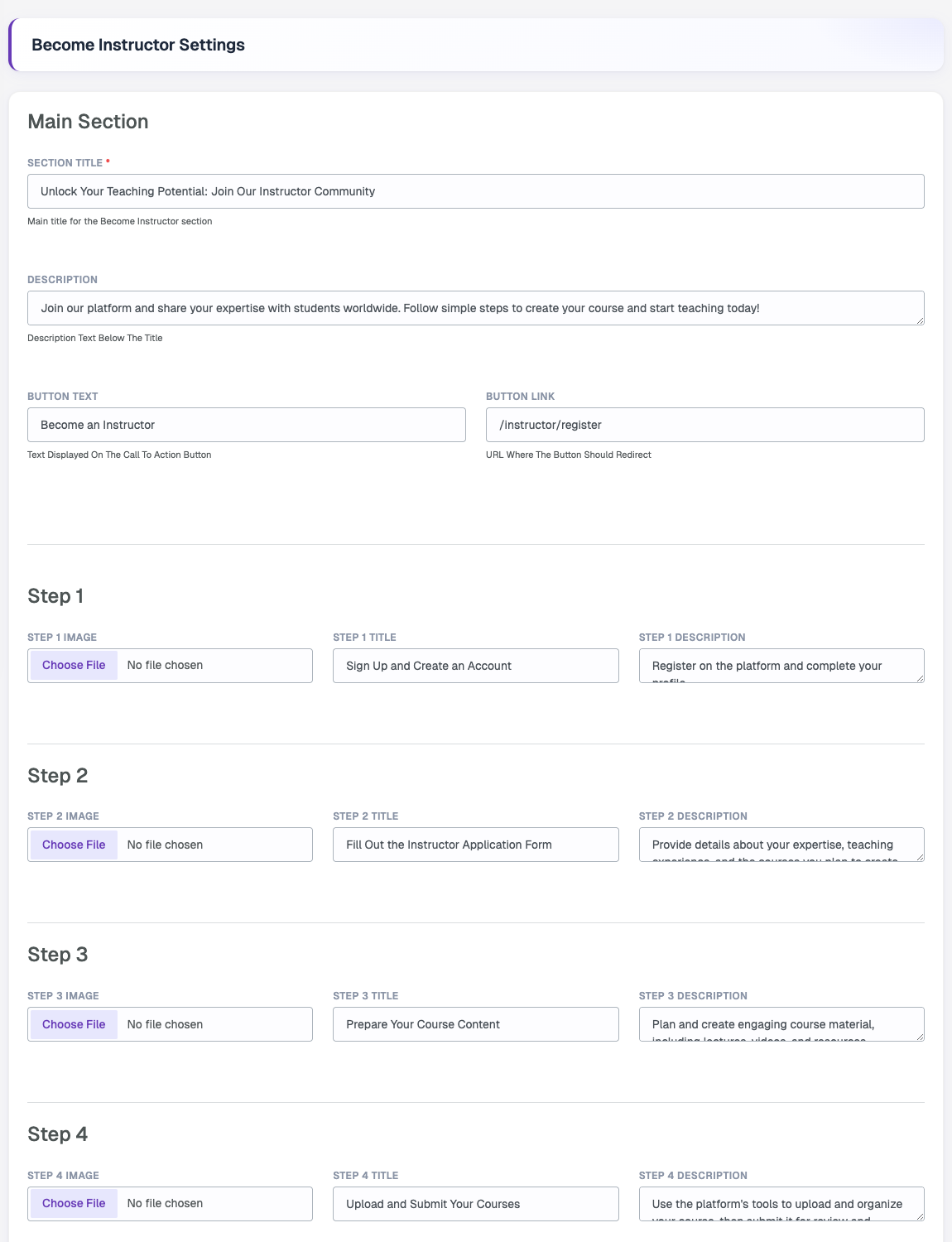952x1242 pixels.
Task: Click the "STEP 4 IMAGE" label
Action: [63, 1176]
